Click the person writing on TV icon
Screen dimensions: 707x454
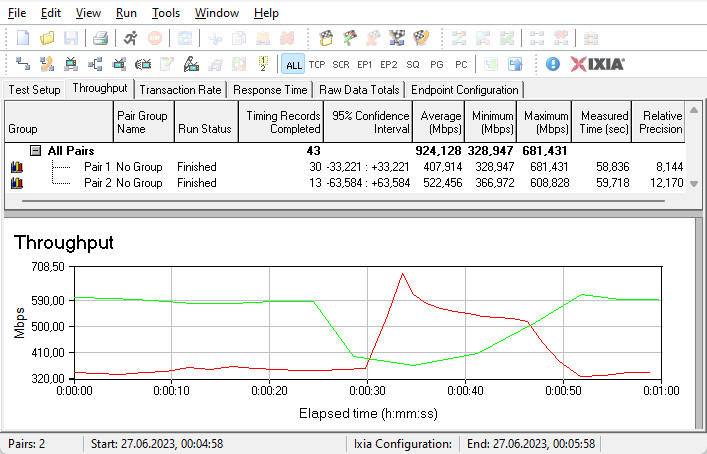point(191,64)
